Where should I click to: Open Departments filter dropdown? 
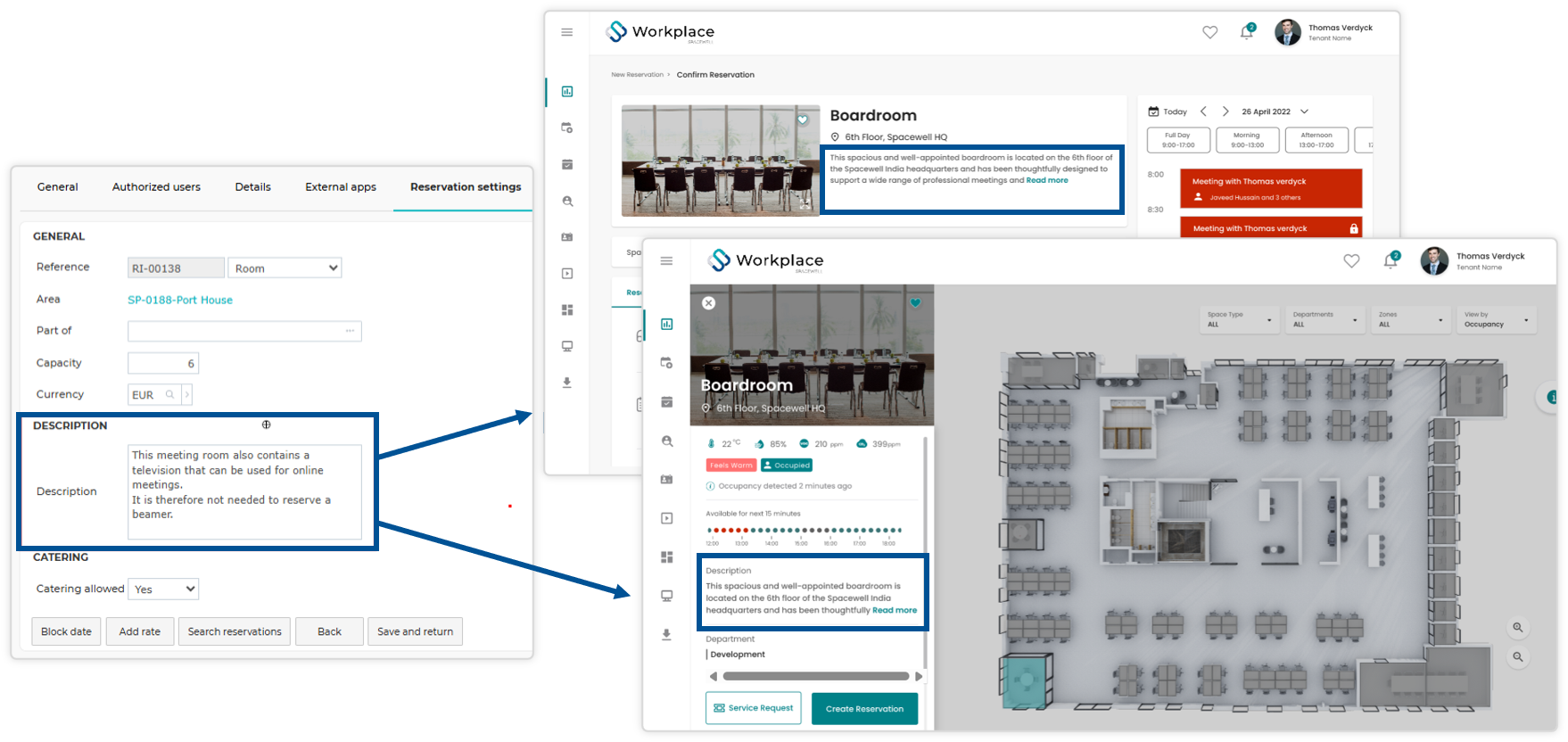click(1325, 319)
